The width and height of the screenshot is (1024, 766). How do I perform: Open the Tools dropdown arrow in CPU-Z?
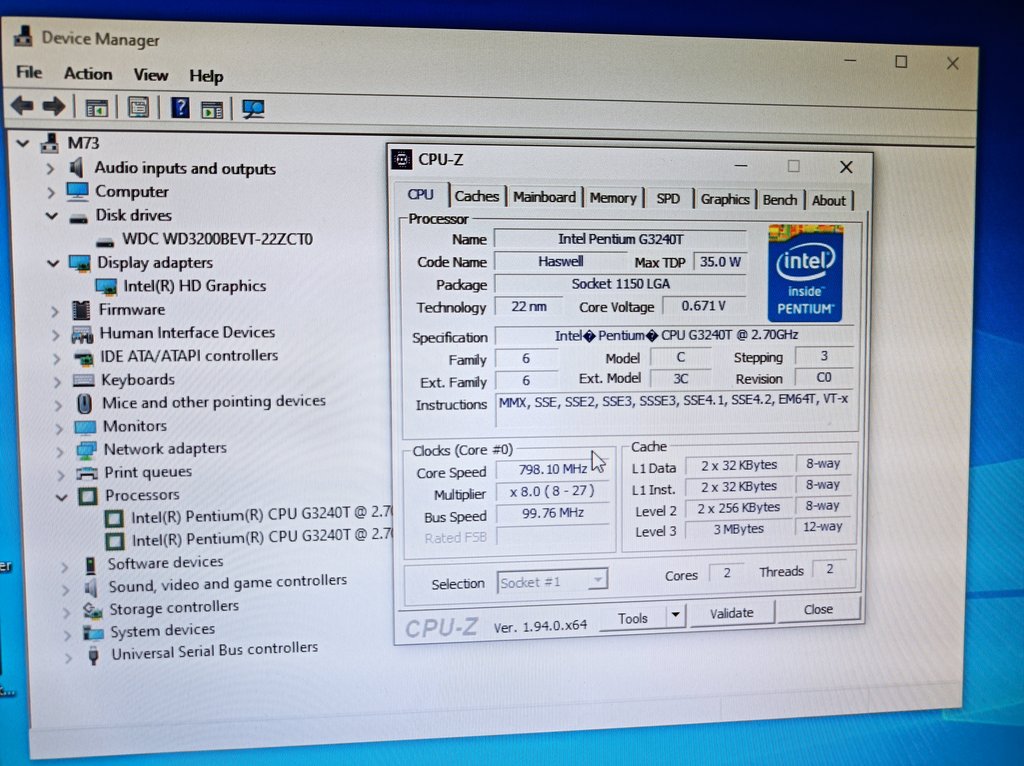point(675,614)
